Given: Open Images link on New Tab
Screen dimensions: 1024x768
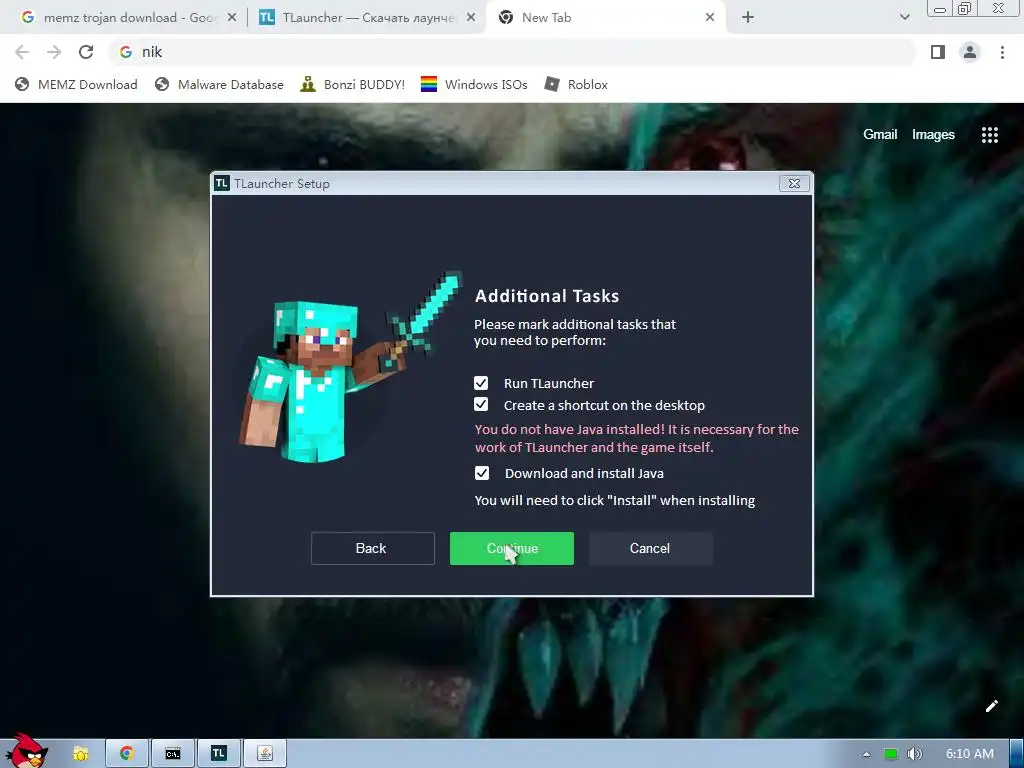Looking at the screenshot, I should 933,135.
